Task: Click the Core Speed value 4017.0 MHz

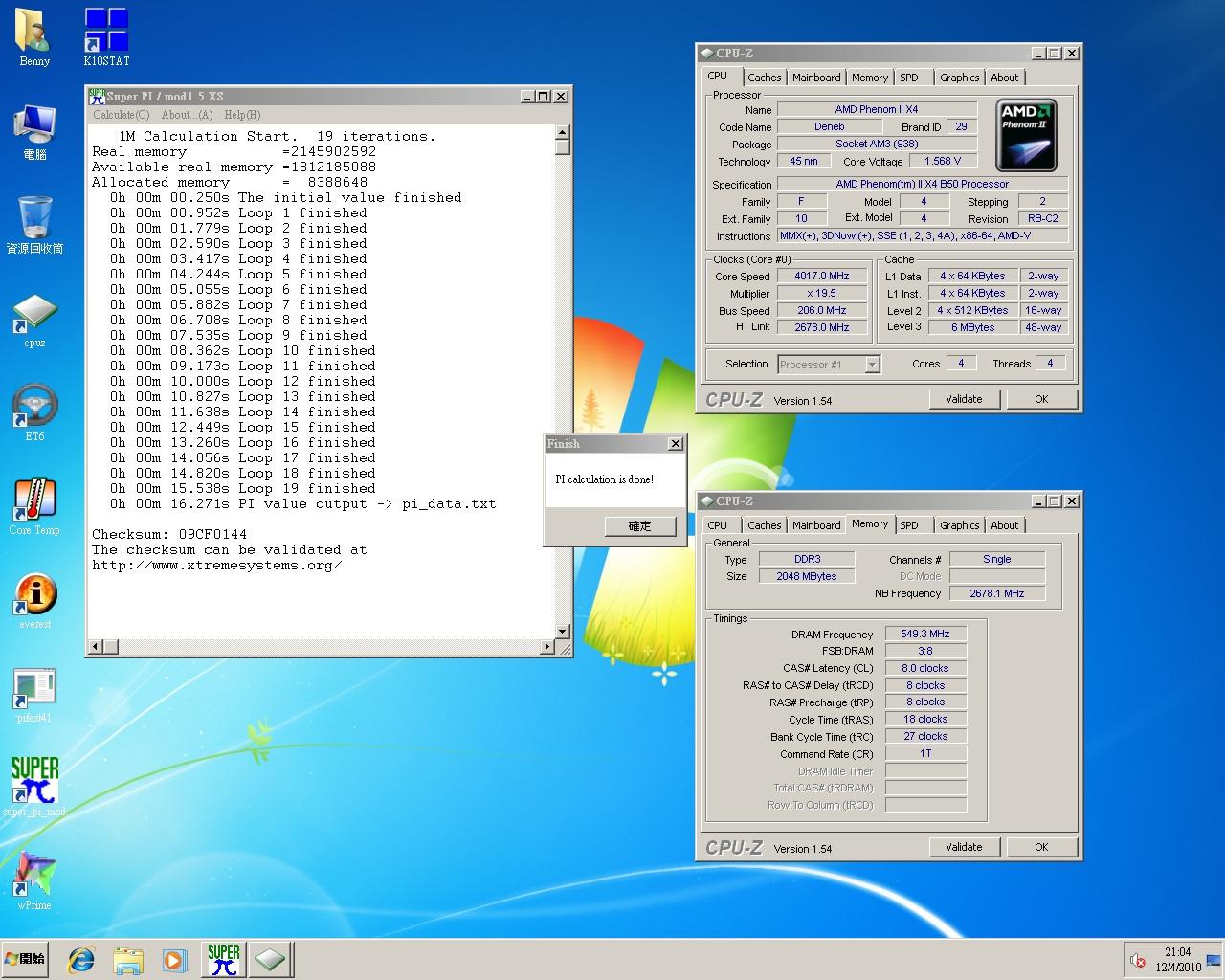Action: (821, 276)
